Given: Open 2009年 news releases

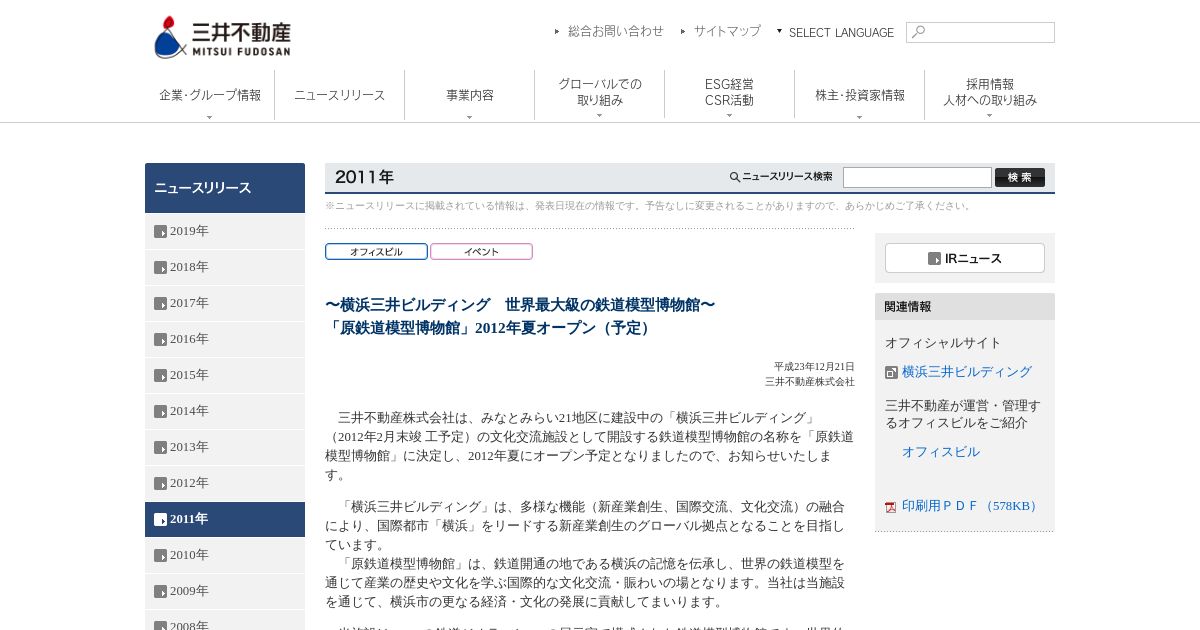Looking at the screenshot, I should (x=225, y=591).
